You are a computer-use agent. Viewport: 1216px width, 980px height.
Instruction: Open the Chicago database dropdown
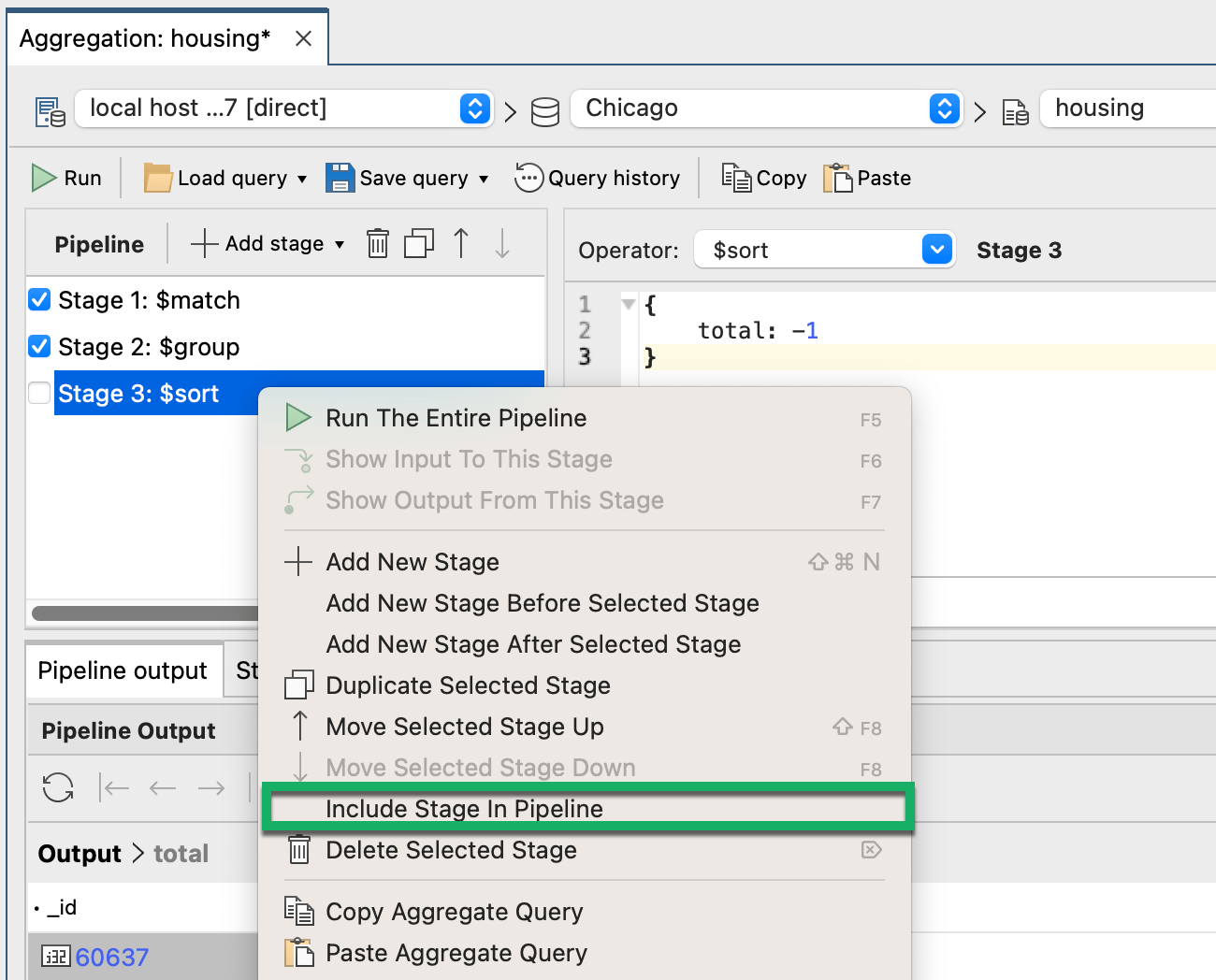click(945, 108)
